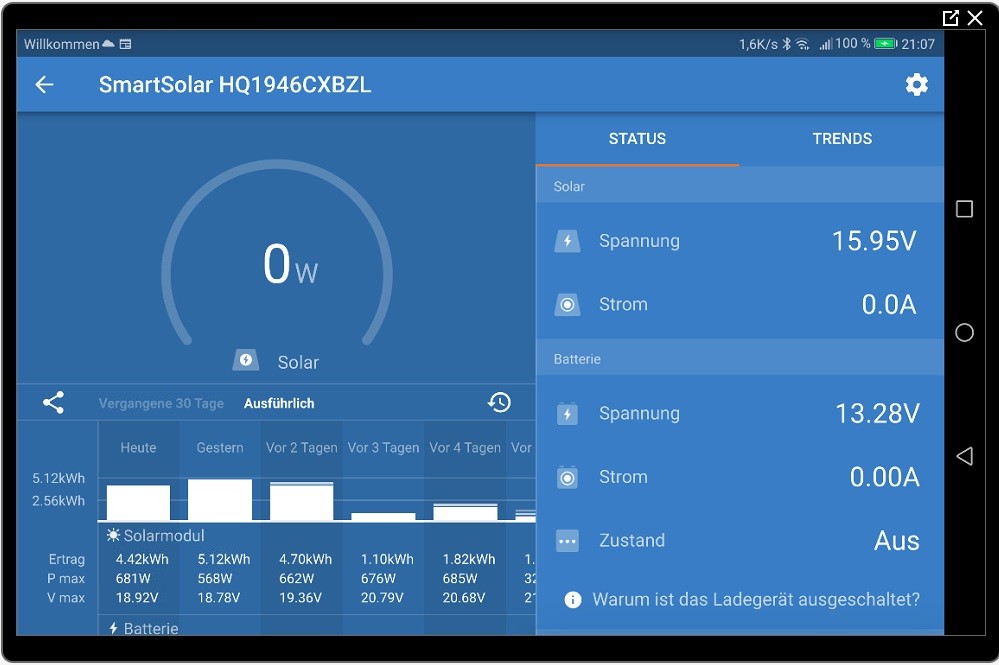Open Warum ist das Ladegerät ausgeschaltet link
999x665 pixels.
[x=756, y=599]
